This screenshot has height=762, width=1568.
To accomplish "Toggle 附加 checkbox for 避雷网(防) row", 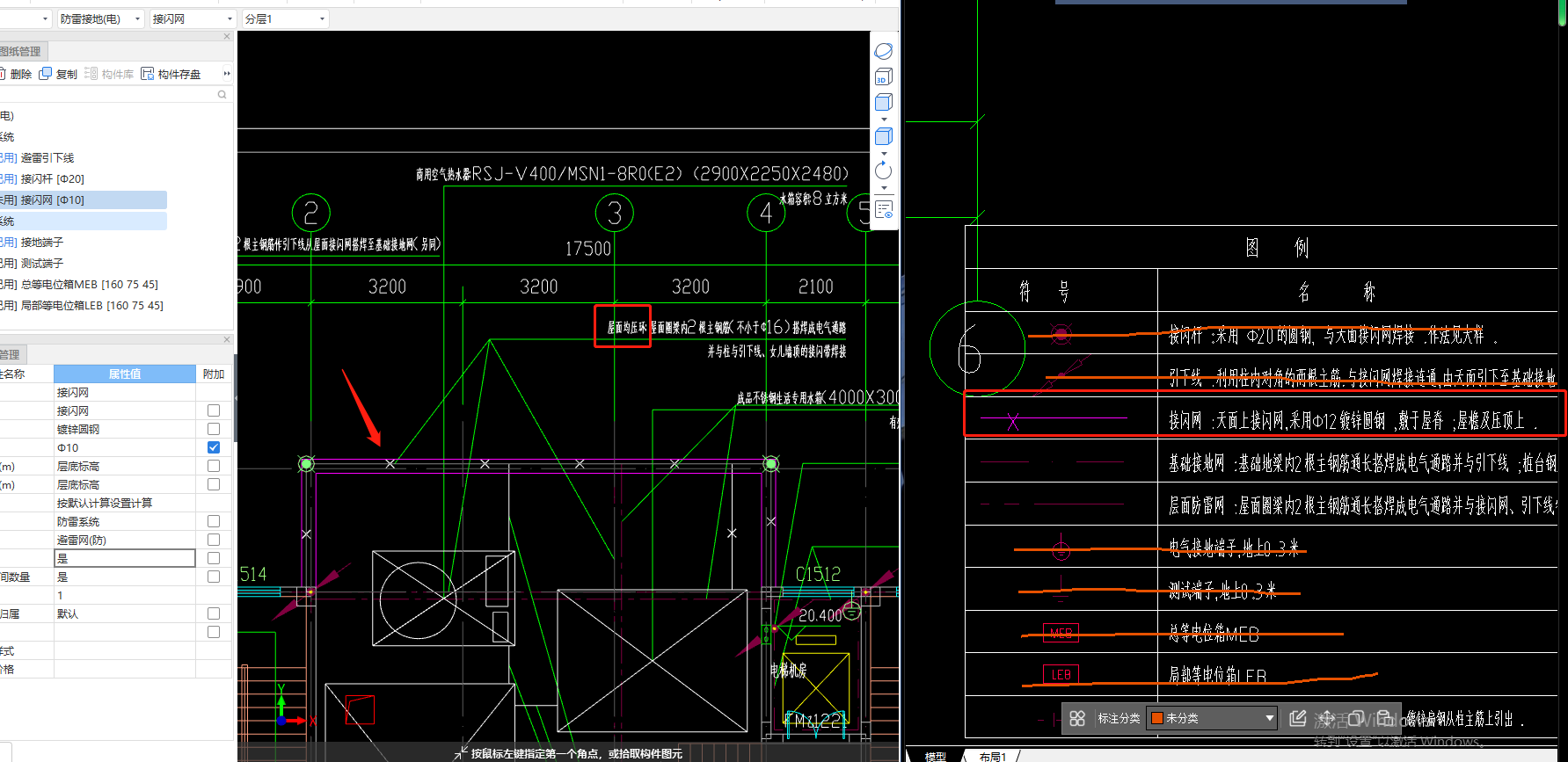I will coord(214,540).
